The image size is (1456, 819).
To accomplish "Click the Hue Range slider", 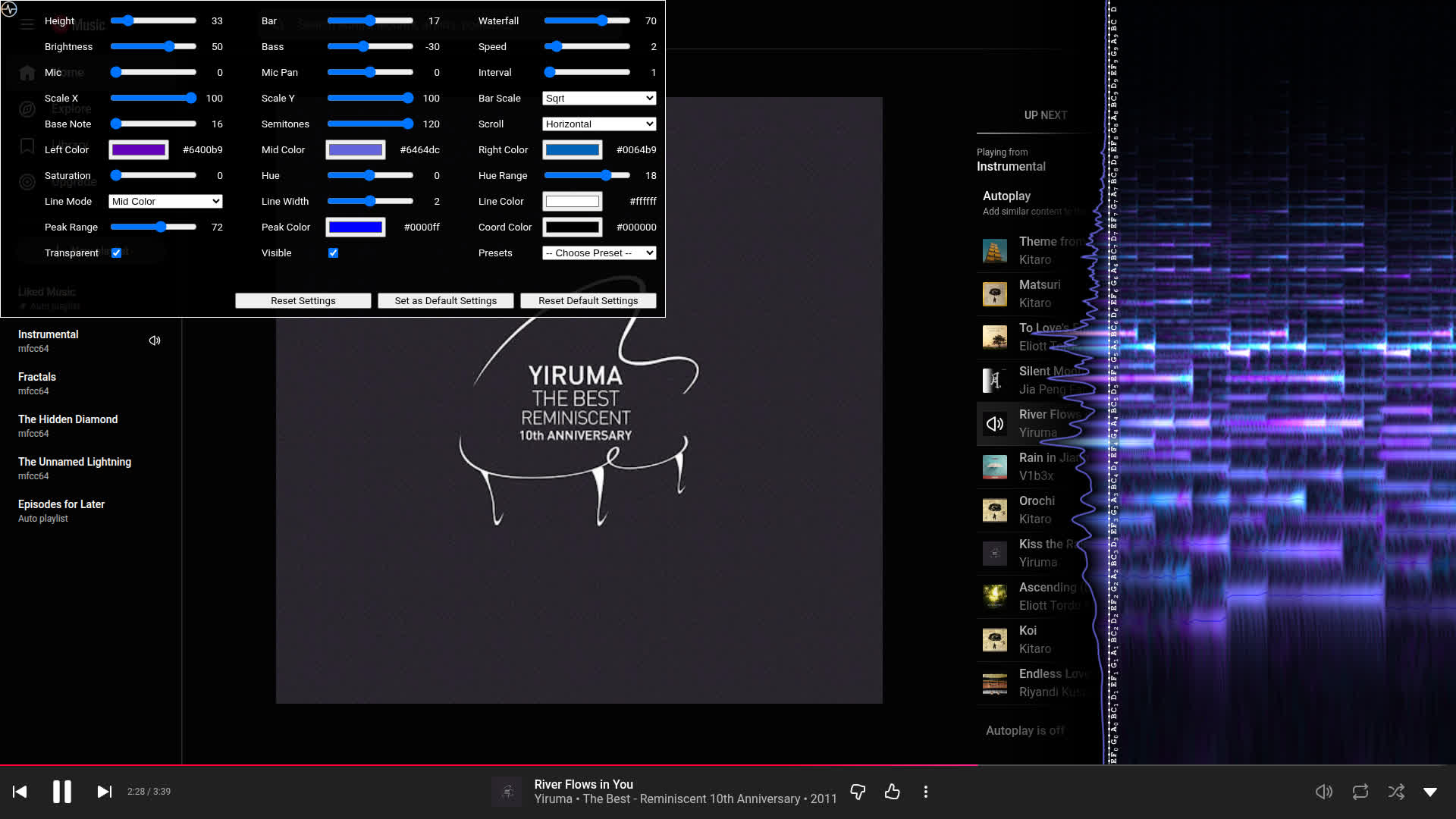I will point(587,176).
